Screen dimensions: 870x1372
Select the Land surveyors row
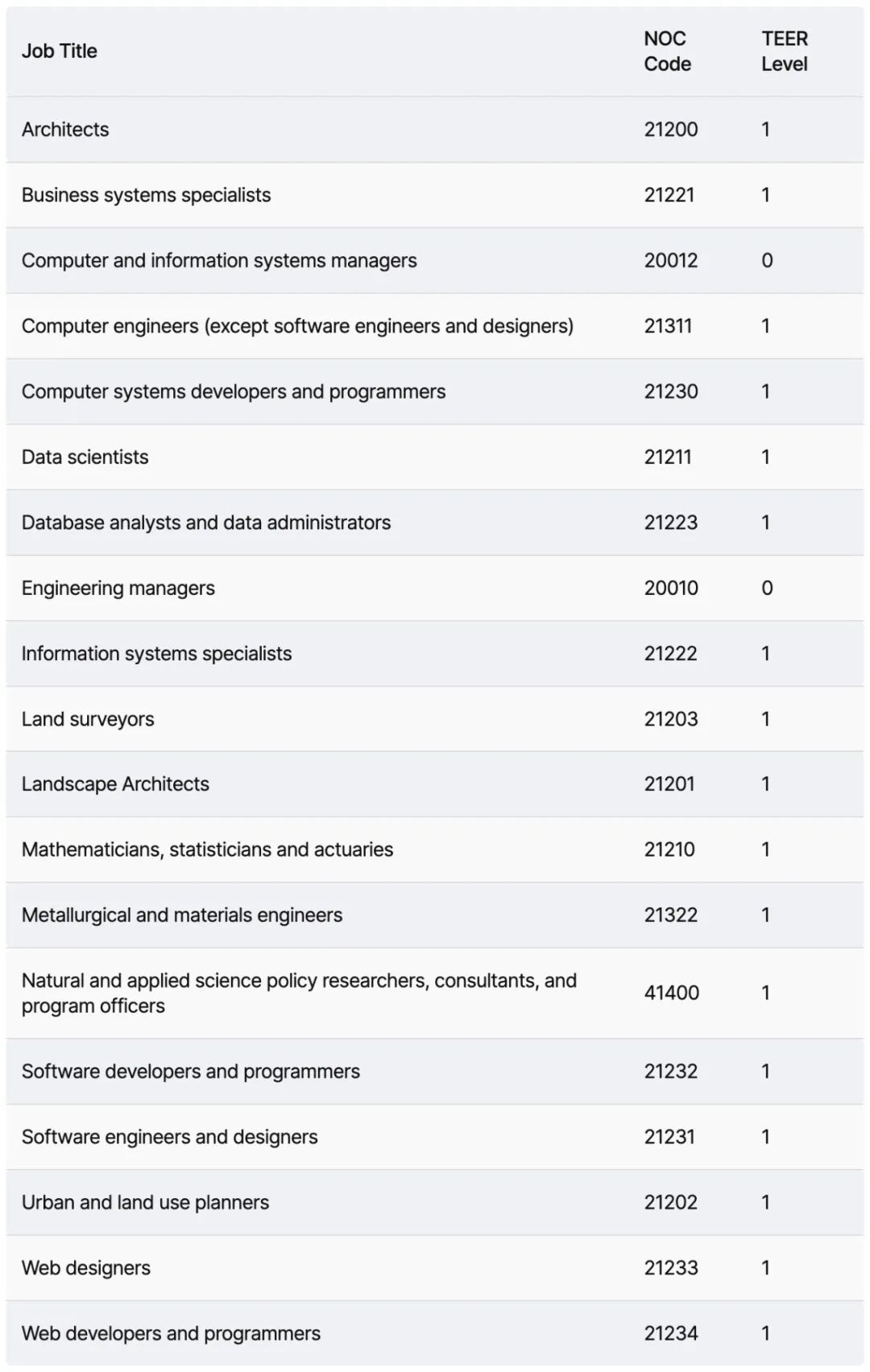tap(435, 719)
